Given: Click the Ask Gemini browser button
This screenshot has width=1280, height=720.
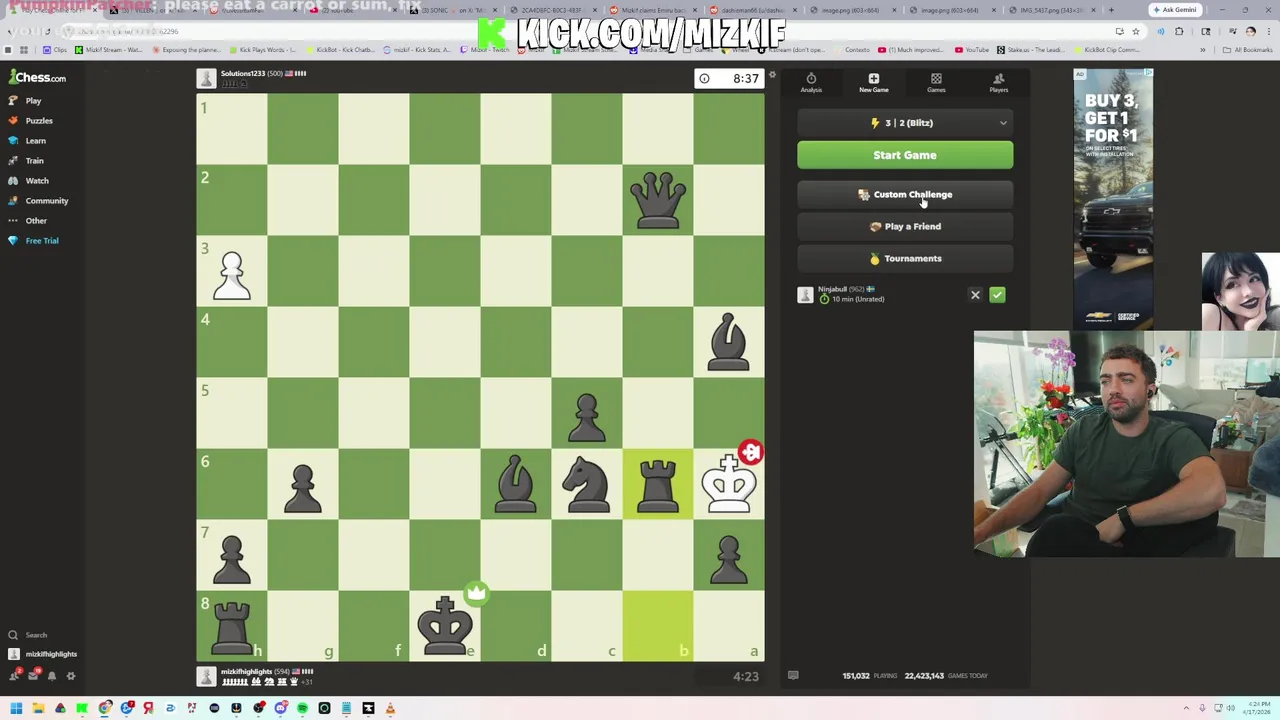Looking at the screenshot, I should click(1174, 10).
